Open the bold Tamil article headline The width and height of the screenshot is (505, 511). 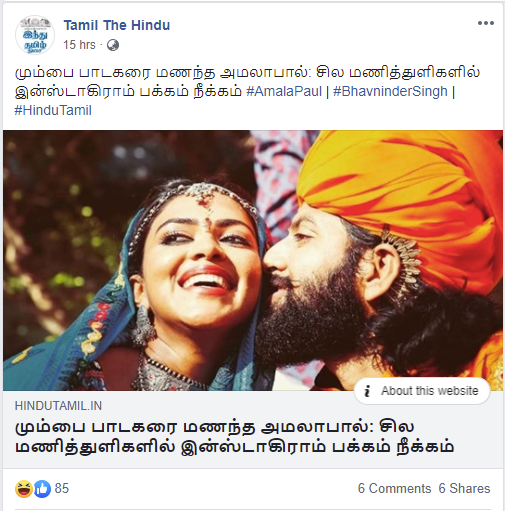[x=234, y=437]
